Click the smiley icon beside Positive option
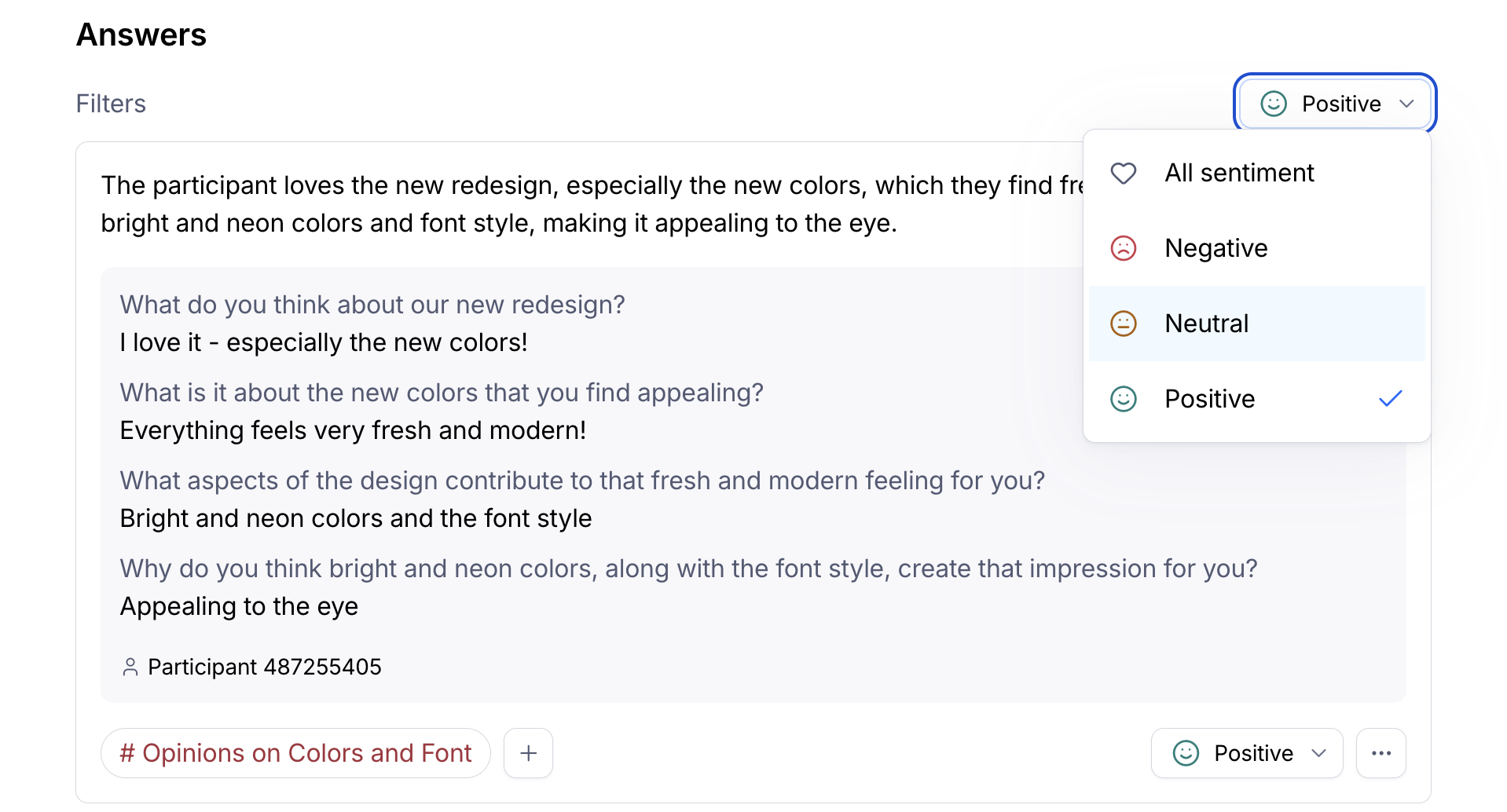Screen dimensions: 1507x812 pos(1124,399)
